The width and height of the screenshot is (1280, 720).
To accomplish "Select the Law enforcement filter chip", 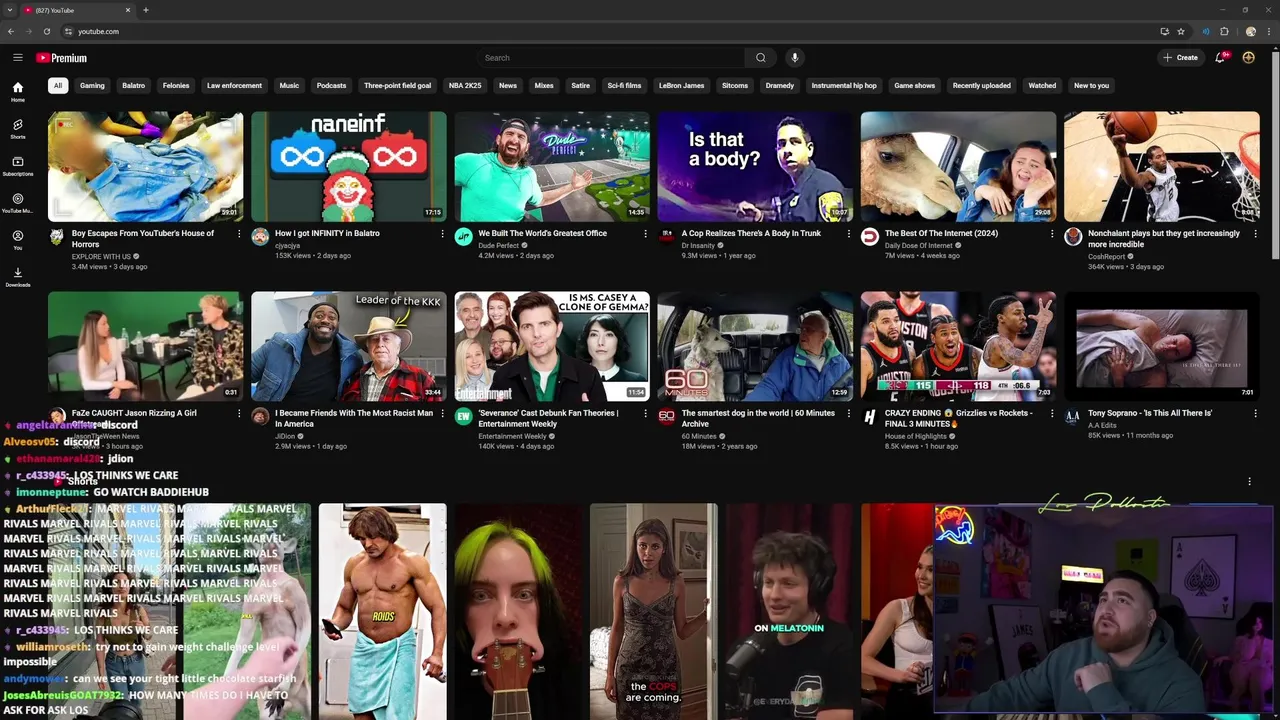I will [x=234, y=86].
